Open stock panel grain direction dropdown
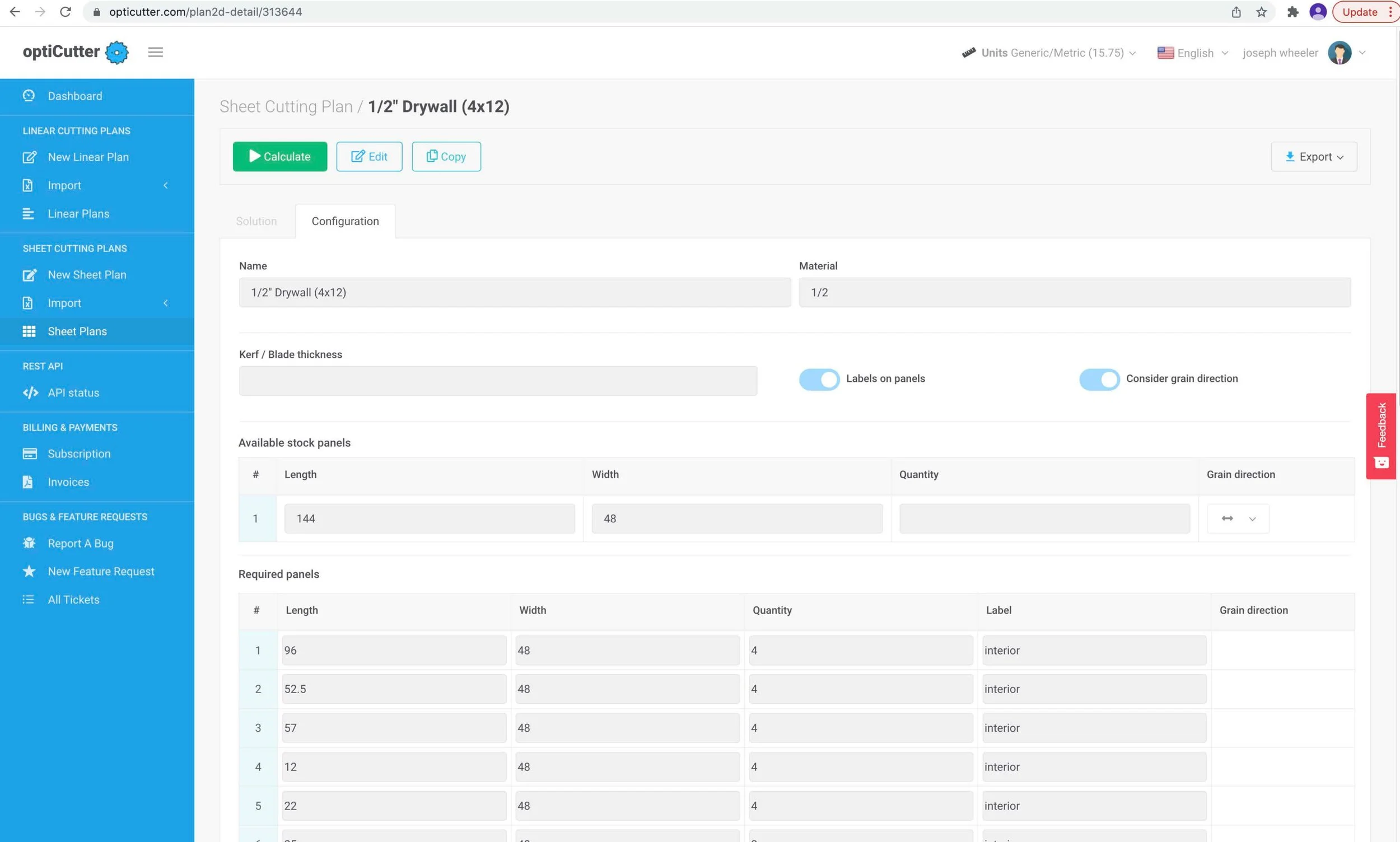The height and width of the screenshot is (842, 1400). (x=1238, y=518)
